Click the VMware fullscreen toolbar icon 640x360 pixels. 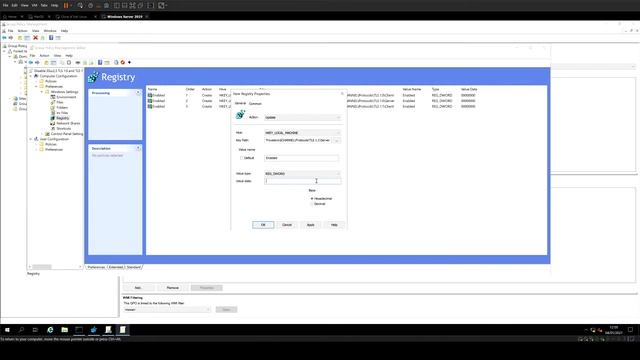[x=132, y=5]
